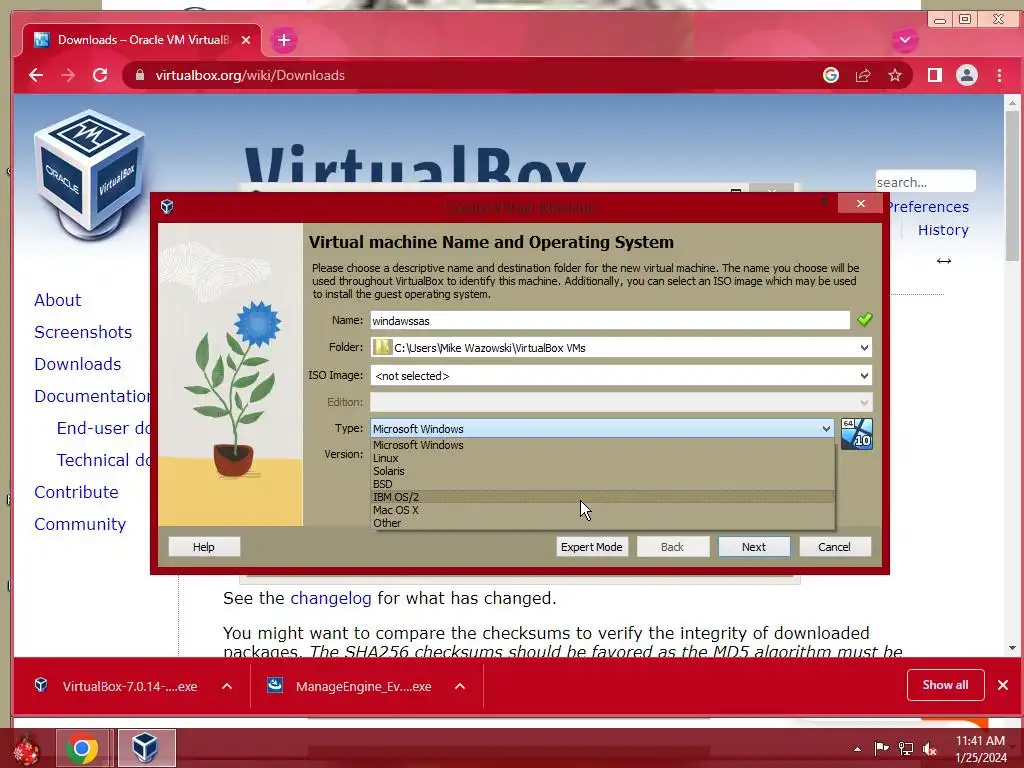Open the Contribute link
This screenshot has width=1024, height=768.
click(76, 492)
